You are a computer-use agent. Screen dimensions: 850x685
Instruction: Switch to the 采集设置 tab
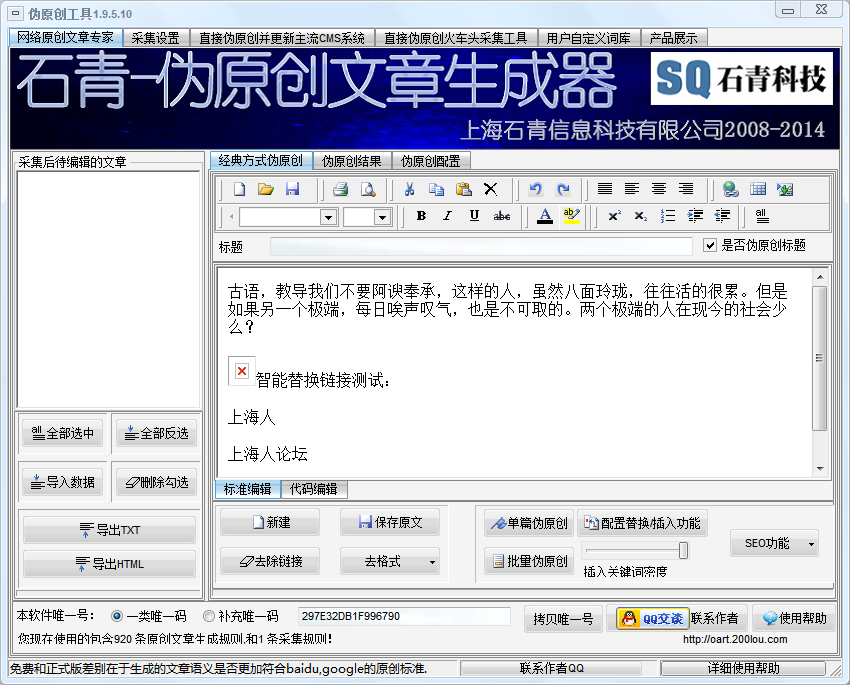tap(155, 38)
